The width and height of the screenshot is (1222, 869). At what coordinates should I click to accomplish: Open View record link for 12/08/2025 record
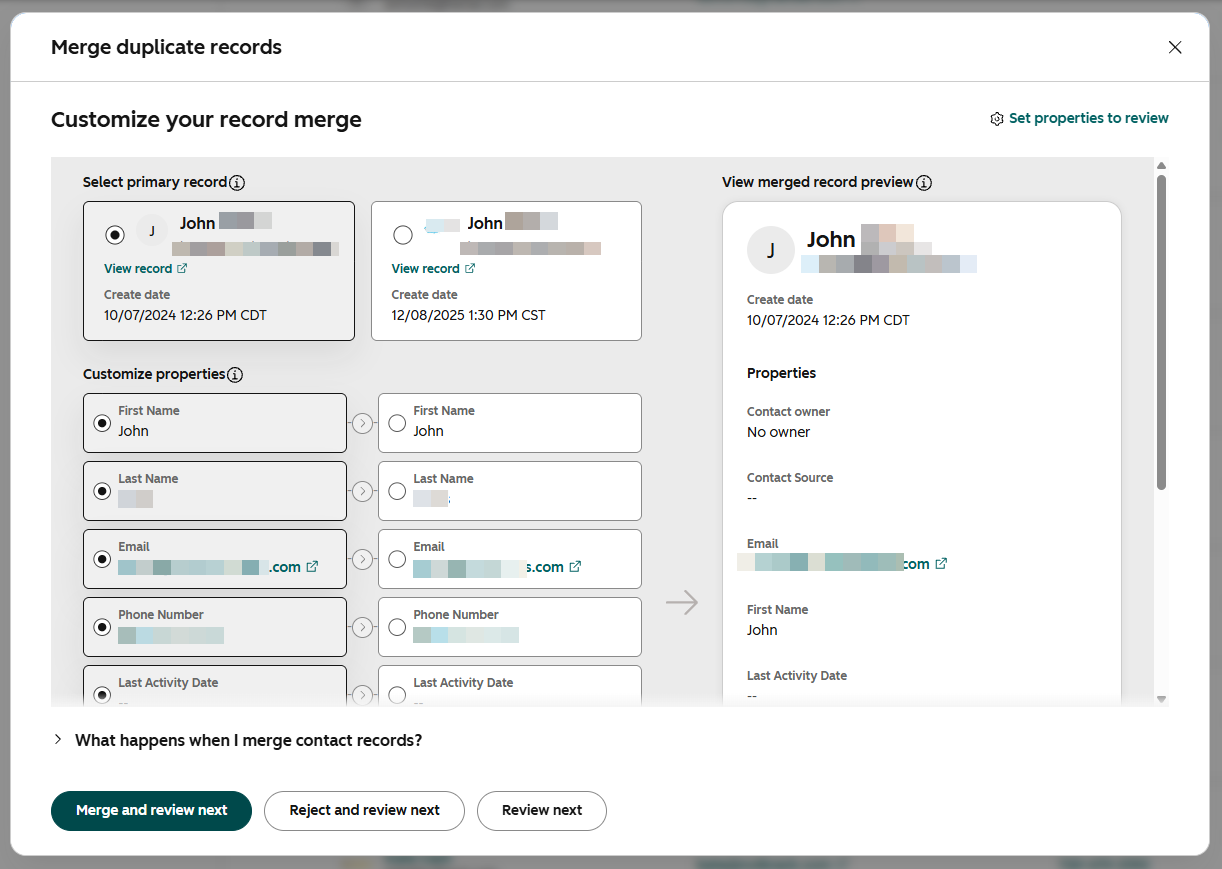click(433, 268)
